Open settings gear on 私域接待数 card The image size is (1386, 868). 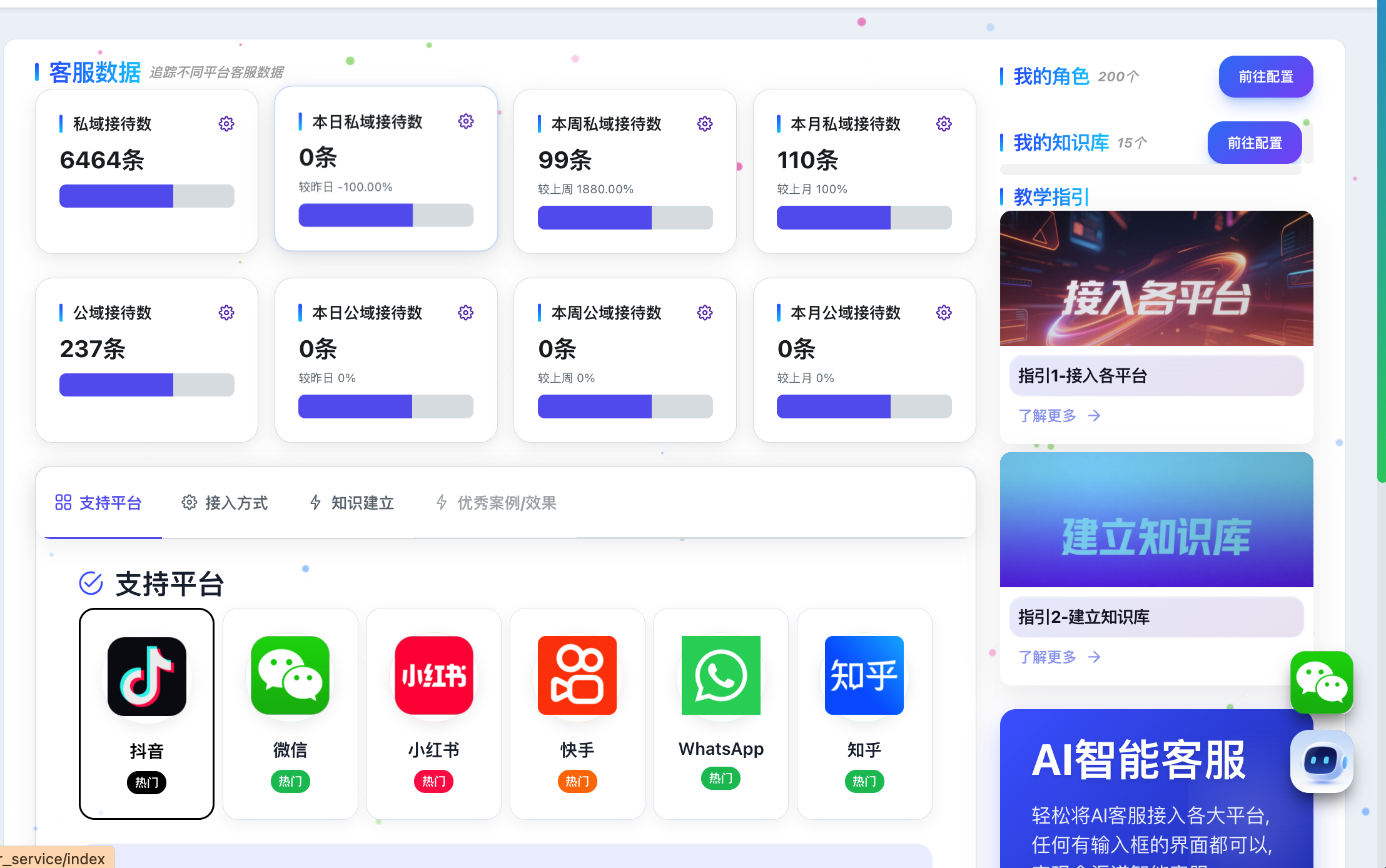coord(226,124)
